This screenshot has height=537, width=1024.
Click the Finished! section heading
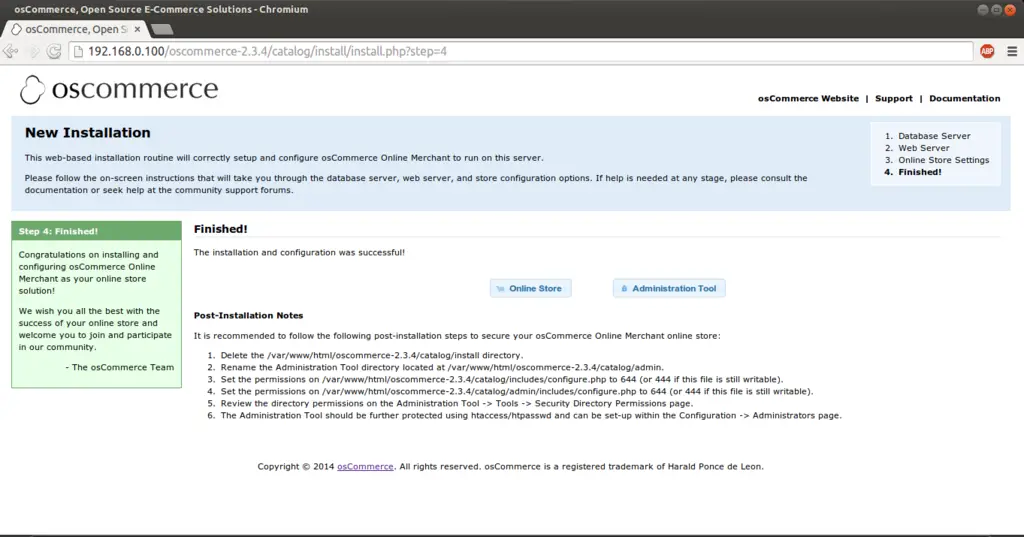click(x=221, y=229)
